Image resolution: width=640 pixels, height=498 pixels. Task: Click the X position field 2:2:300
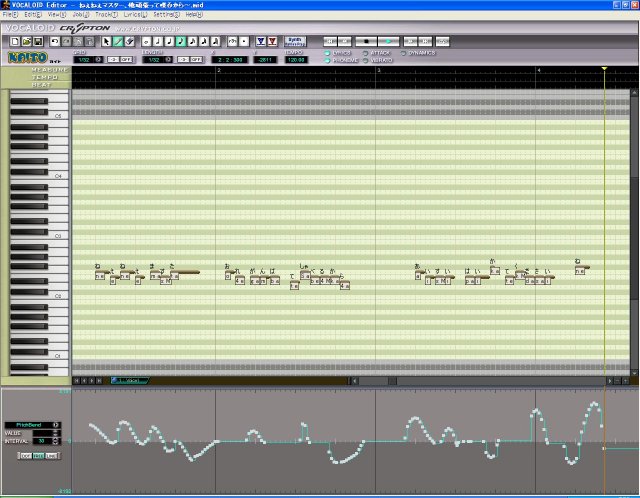[230, 60]
